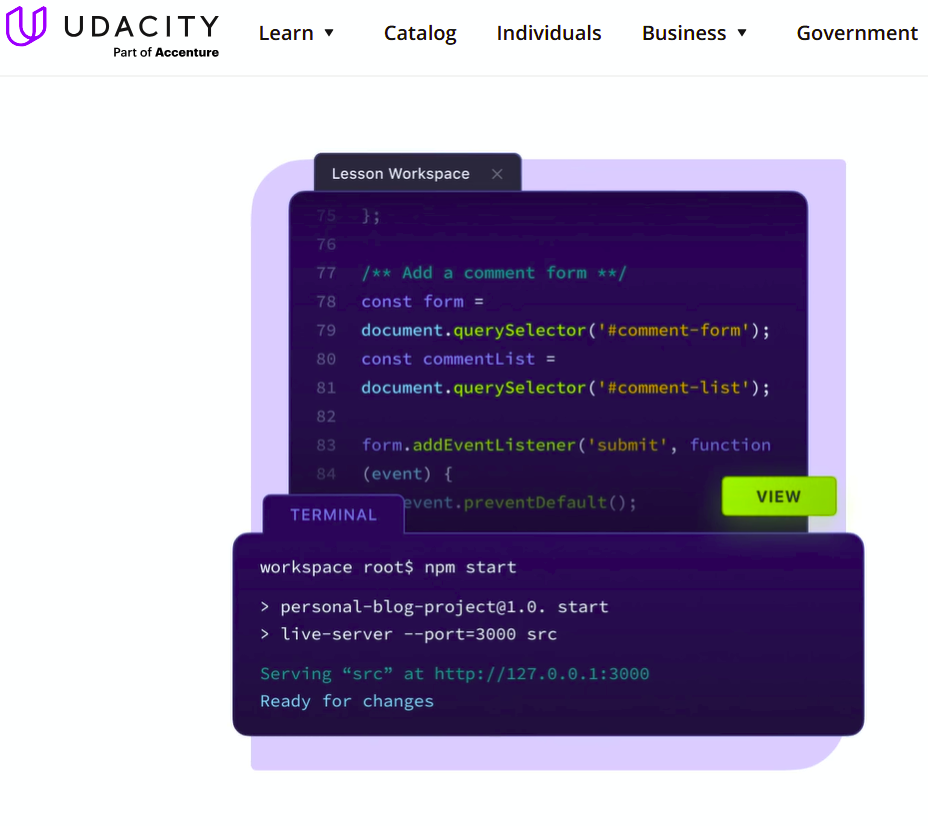This screenshot has height=826, width=928.
Task: Click 'Ready for changes' terminal message
Action: pos(347,701)
